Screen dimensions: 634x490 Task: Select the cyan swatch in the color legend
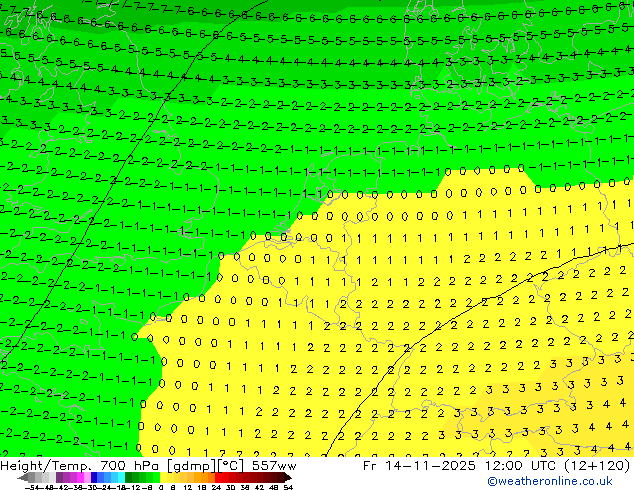pyautogui.click(x=121, y=478)
